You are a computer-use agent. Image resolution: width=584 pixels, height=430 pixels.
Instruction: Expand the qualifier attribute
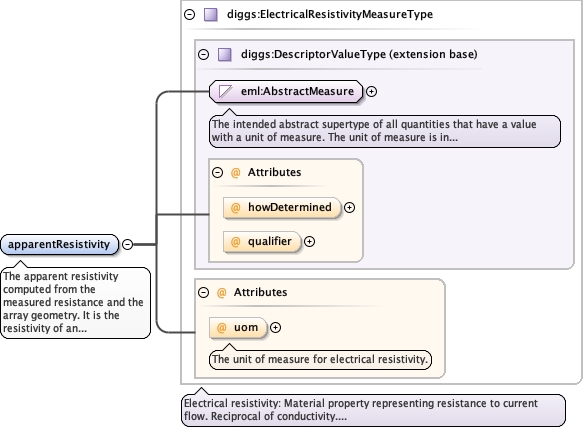[x=310, y=242]
